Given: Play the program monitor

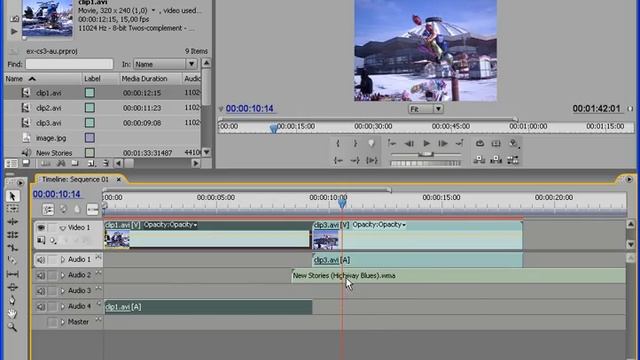Looking at the screenshot, I should tap(426, 143).
